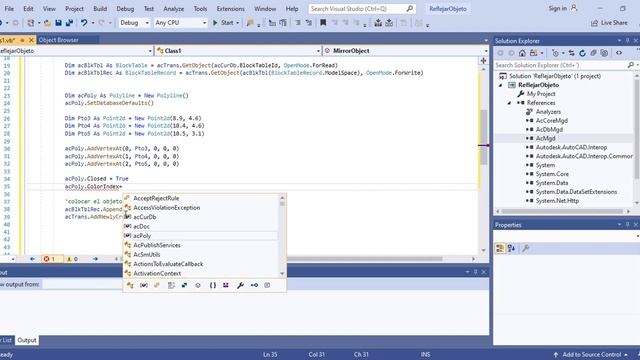Open the Pending Changes Filter dropdown arrow
The height and width of the screenshot is (360, 640).
563,53
